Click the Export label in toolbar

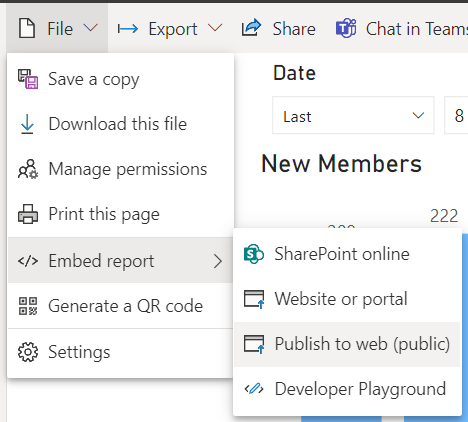(x=173, y=29)
